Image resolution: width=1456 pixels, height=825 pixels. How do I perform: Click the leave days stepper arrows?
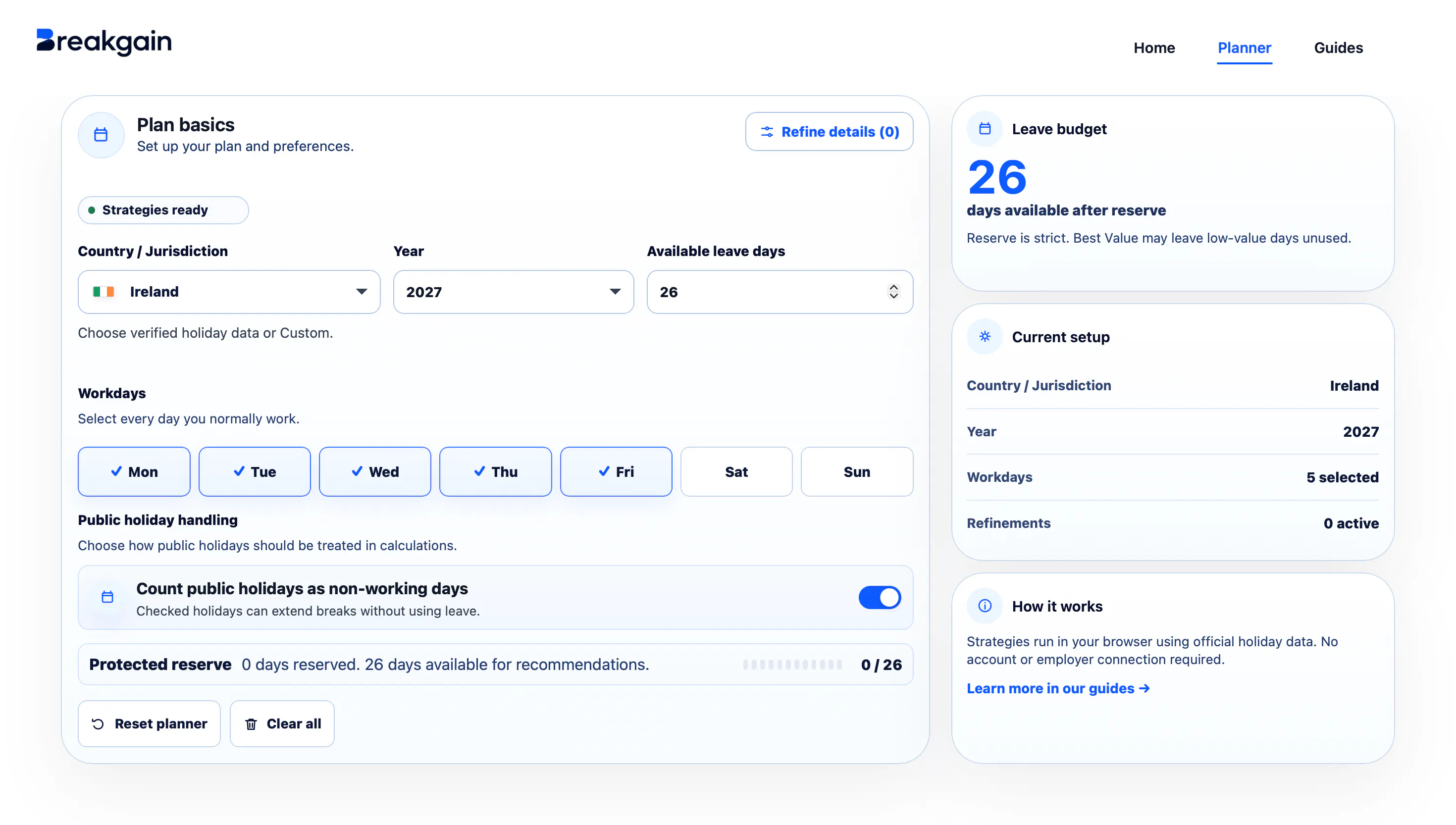[x=893, y=292]
